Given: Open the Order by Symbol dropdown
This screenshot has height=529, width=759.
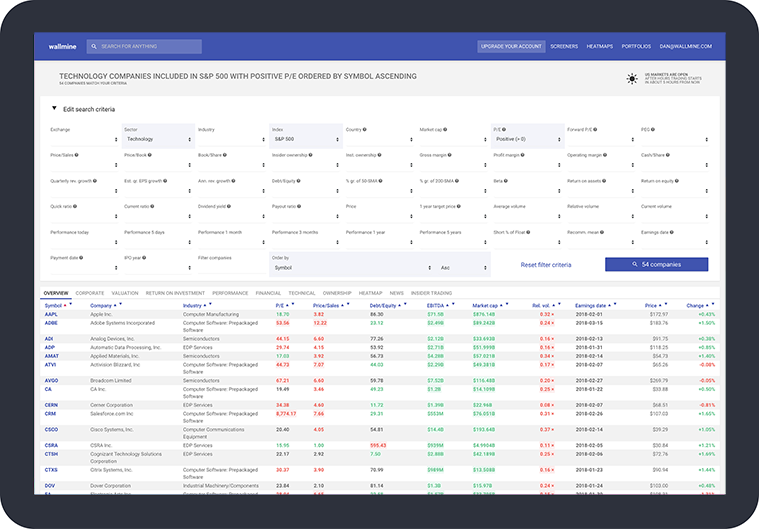Looking at the screenshot, I should pyautogui.click(x=352, y=268).
